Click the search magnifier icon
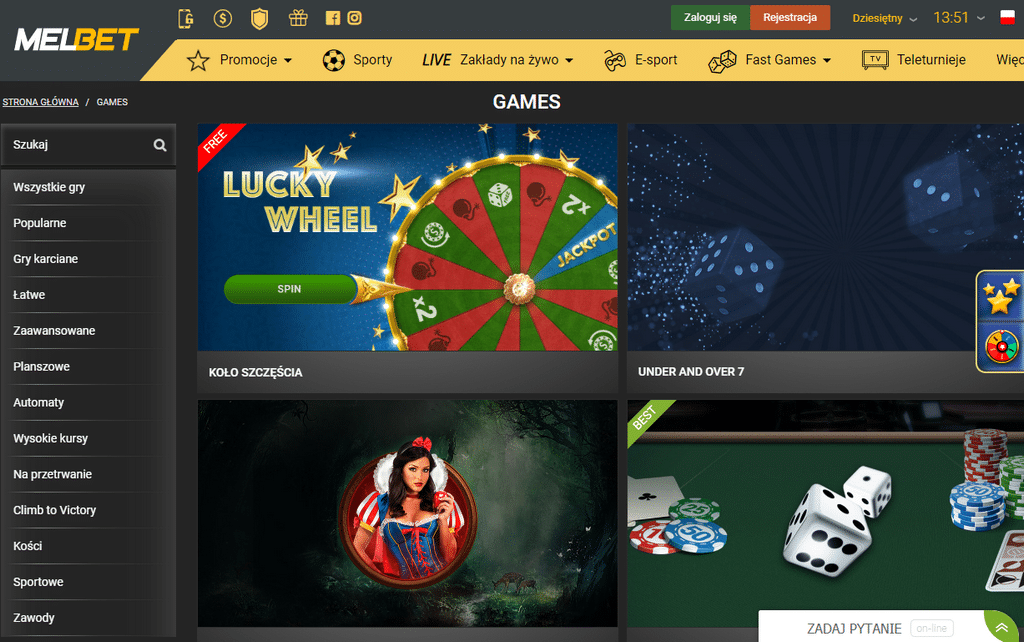 [x=160, y=145]
